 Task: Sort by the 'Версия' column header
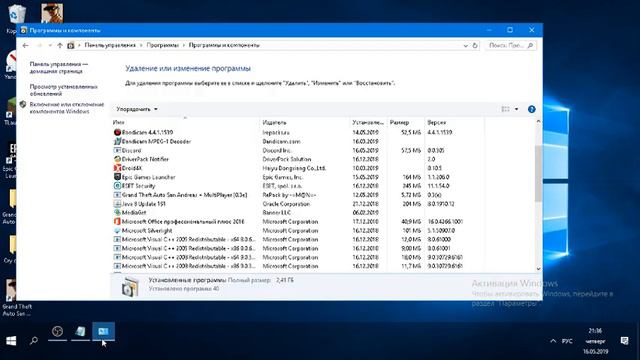pyautogui.click(x=454, y=122)
